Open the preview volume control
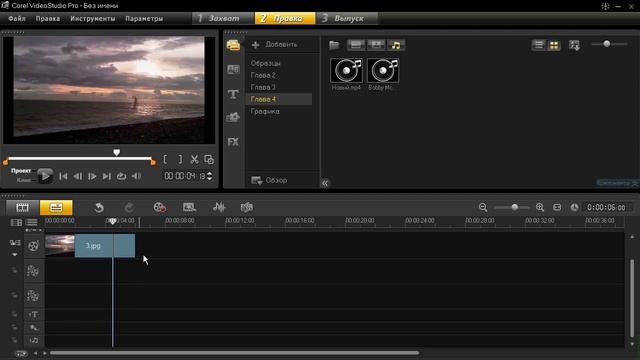Viewport: 640px width, 360px height. click(136, 176)
